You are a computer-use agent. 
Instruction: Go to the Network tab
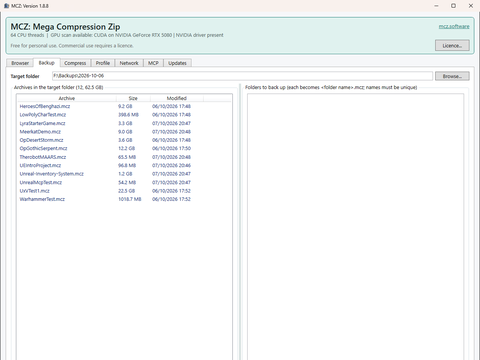click(129, 63)
